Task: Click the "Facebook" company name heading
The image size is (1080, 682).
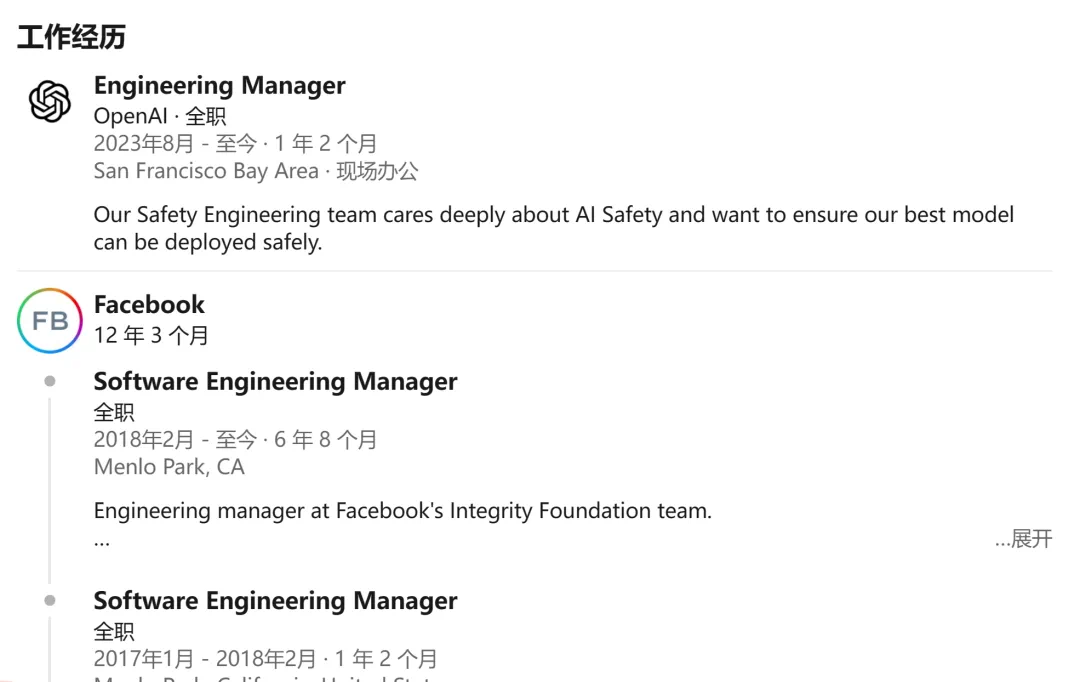Action: [149, 304]
